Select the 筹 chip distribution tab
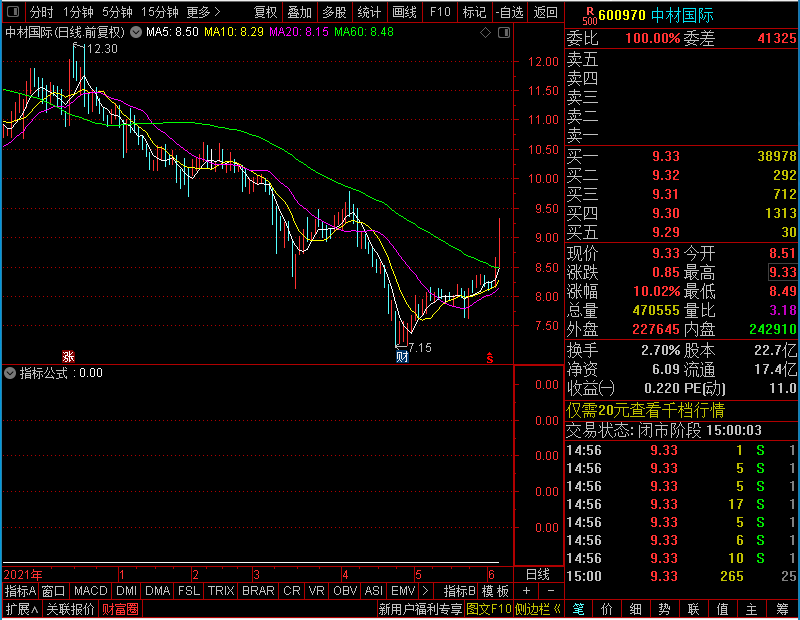The height and width of the screenshot is (620, 800). coord(783,609)
